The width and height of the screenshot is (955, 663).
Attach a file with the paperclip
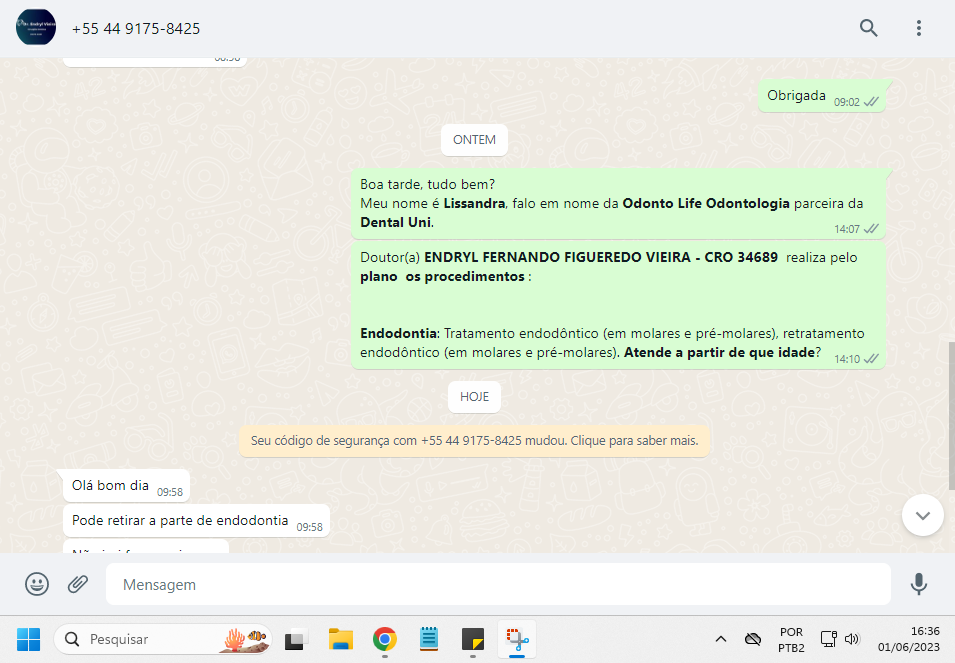(x=78, y=584)
